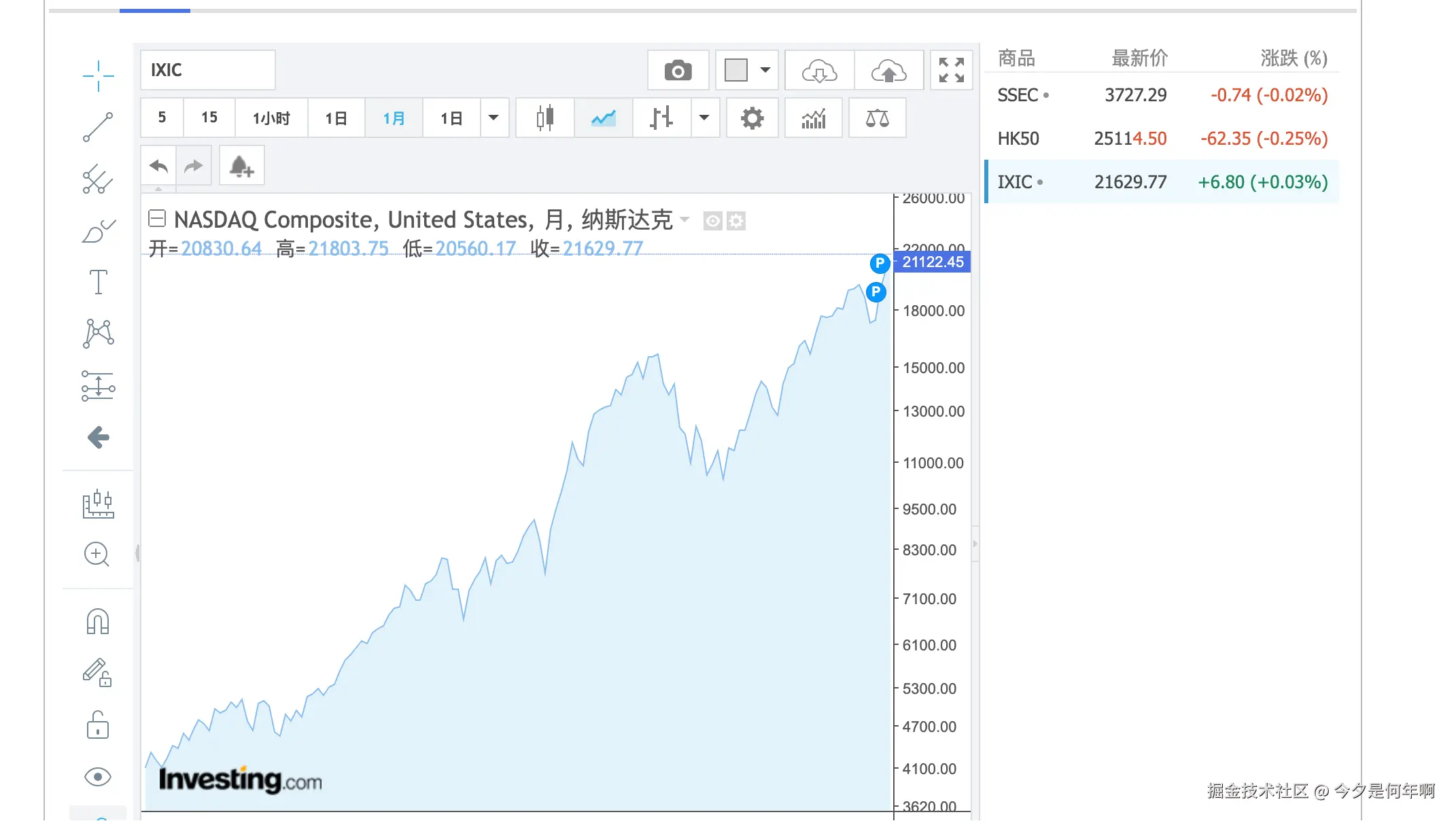Switch to 5 minute interval

click(x=162, y=118)
